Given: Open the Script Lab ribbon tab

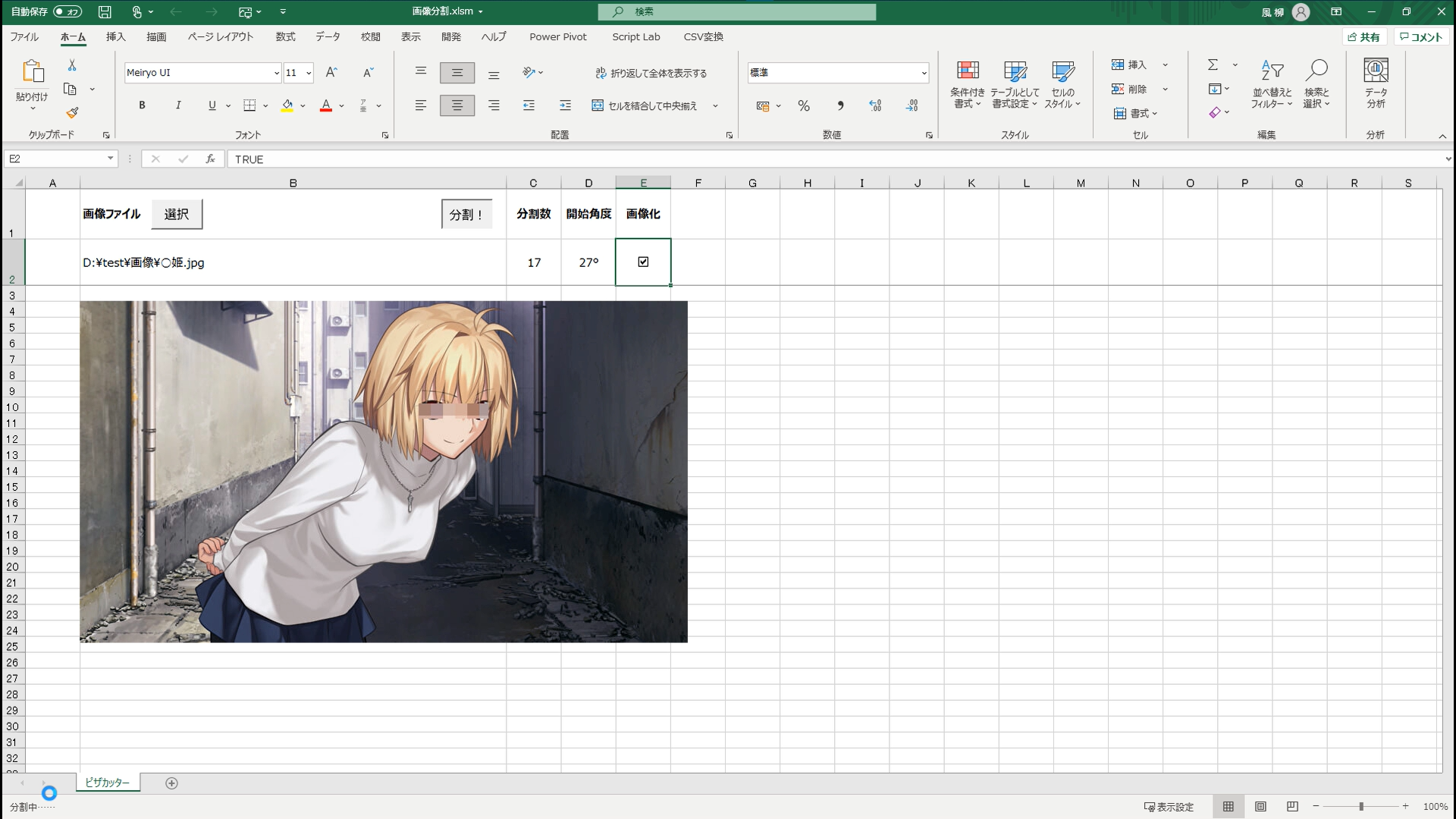Looking at the screenshot, I should [635, 36].
